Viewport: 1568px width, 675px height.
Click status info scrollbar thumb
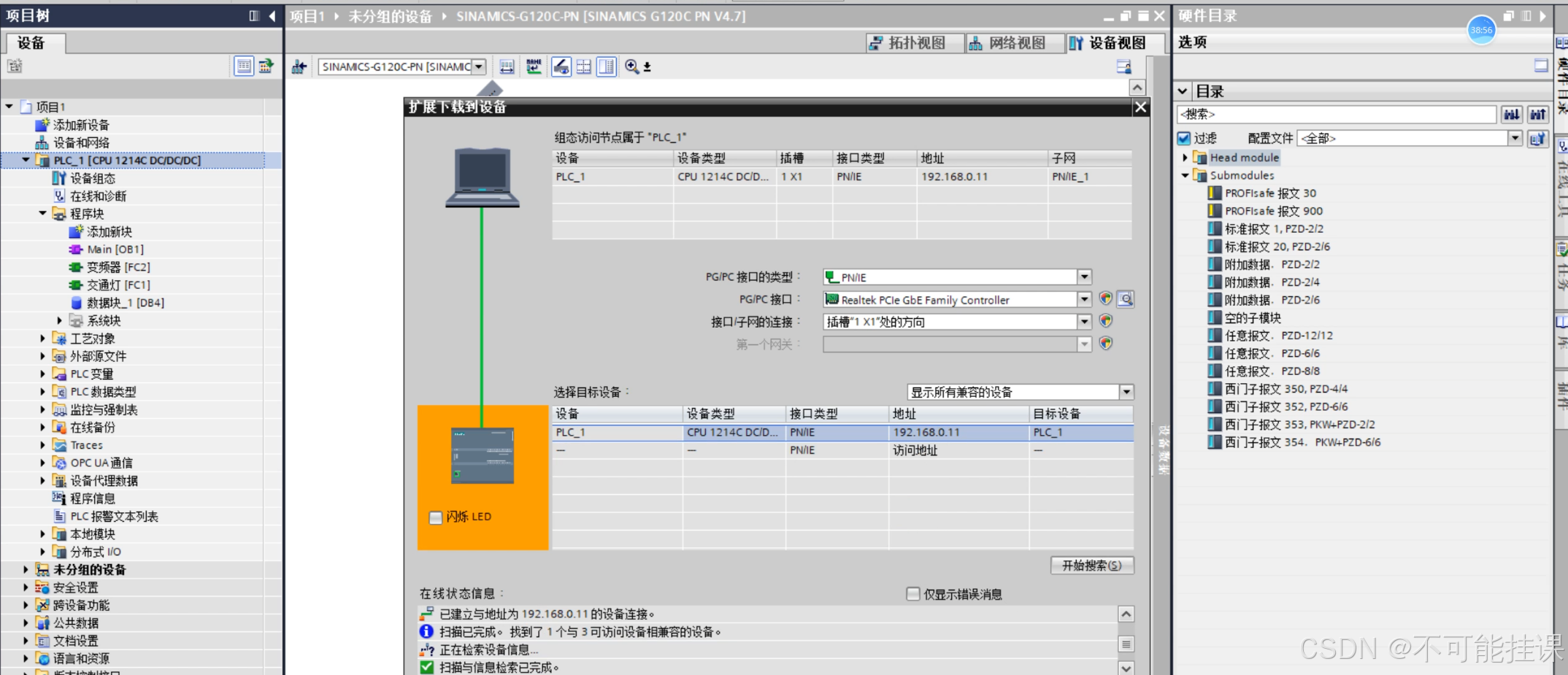[1126, 644]
